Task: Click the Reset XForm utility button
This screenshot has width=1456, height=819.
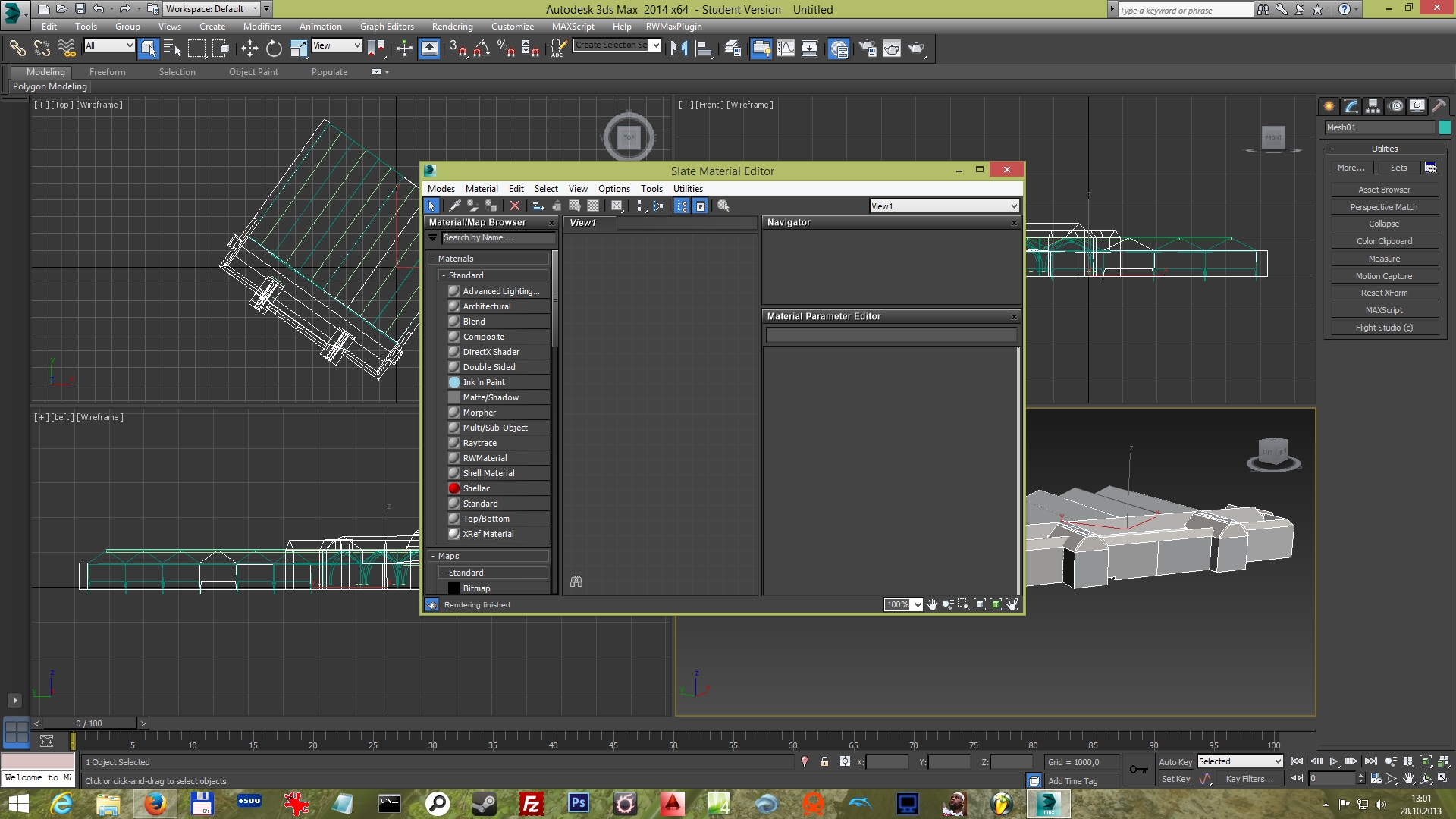Action: point(1383,293)
